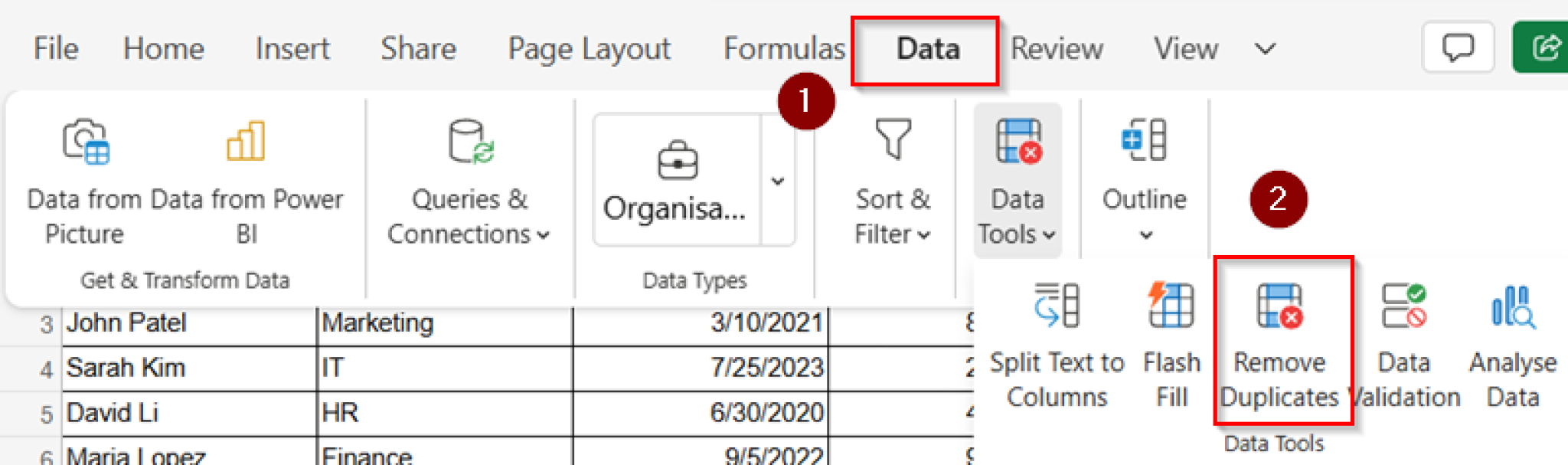Click the green share button
The width and height of the screenshot is (1568, 465).
(1543, 47)
